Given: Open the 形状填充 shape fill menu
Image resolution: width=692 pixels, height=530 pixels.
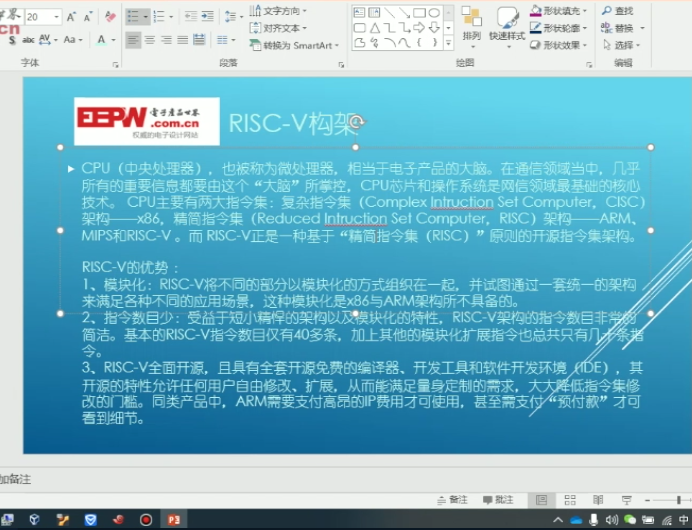Looking at the screenshot, I should [x=559, y=11].
